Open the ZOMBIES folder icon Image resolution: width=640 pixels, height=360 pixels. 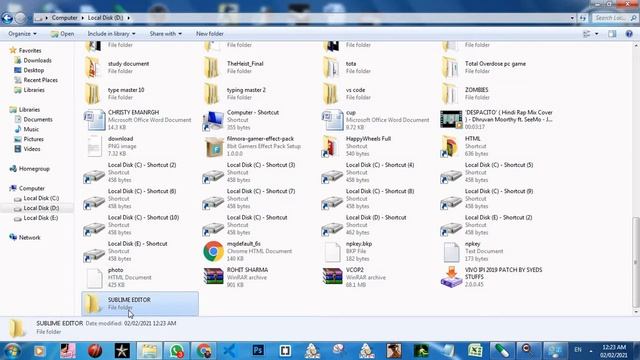click(450, 93)
